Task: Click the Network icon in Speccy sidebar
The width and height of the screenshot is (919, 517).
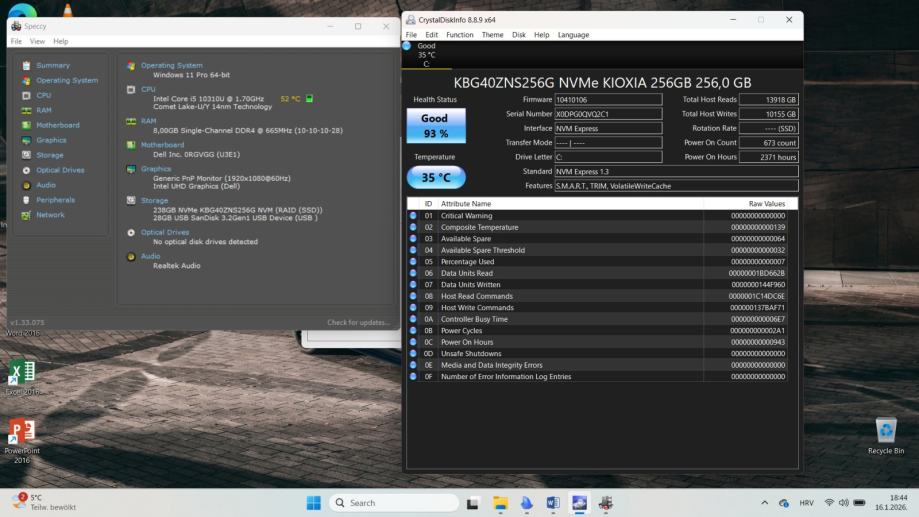Action: pyautogui.click(x=26, y=215)
